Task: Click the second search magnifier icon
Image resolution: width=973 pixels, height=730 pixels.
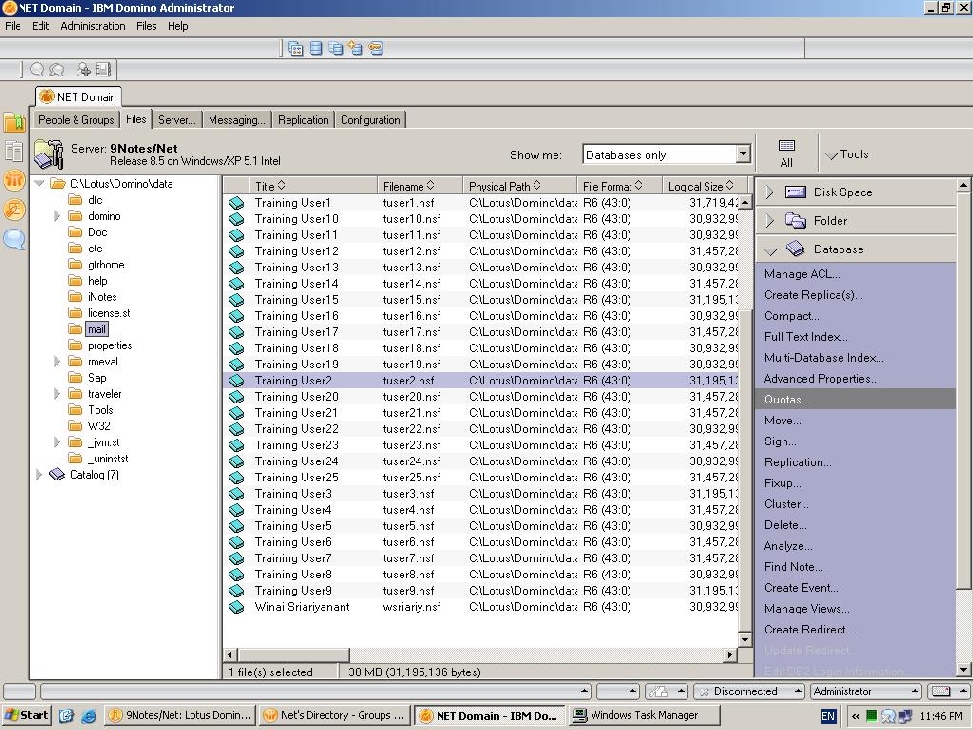Action: [56, 70]
